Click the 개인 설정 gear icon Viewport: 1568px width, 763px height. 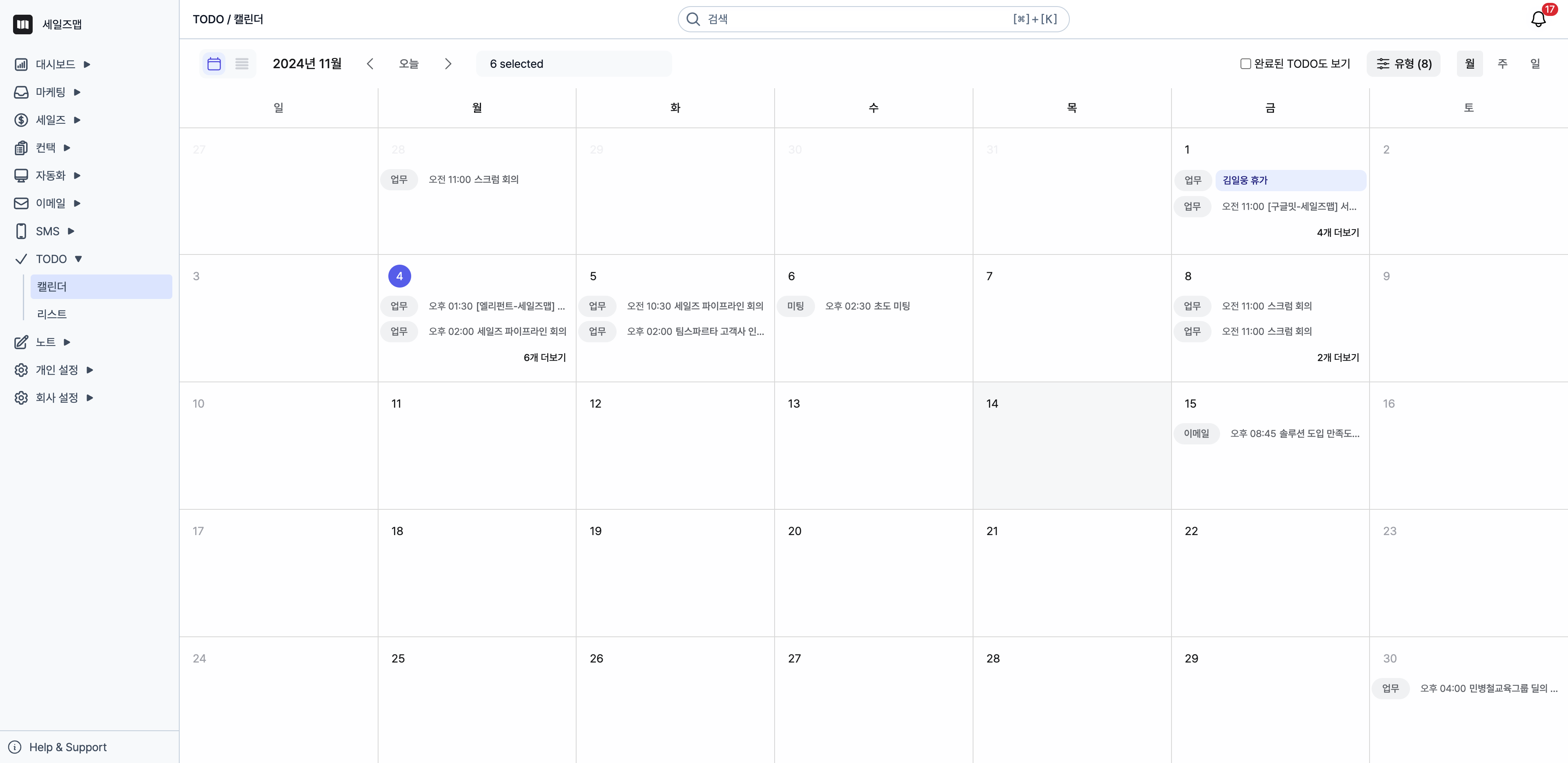click(x=21, y=370)
